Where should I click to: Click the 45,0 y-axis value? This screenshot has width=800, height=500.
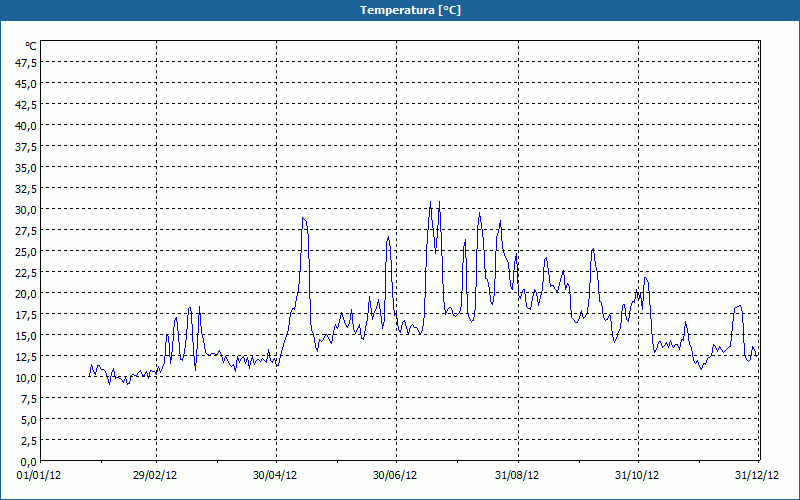pos(26,84)
